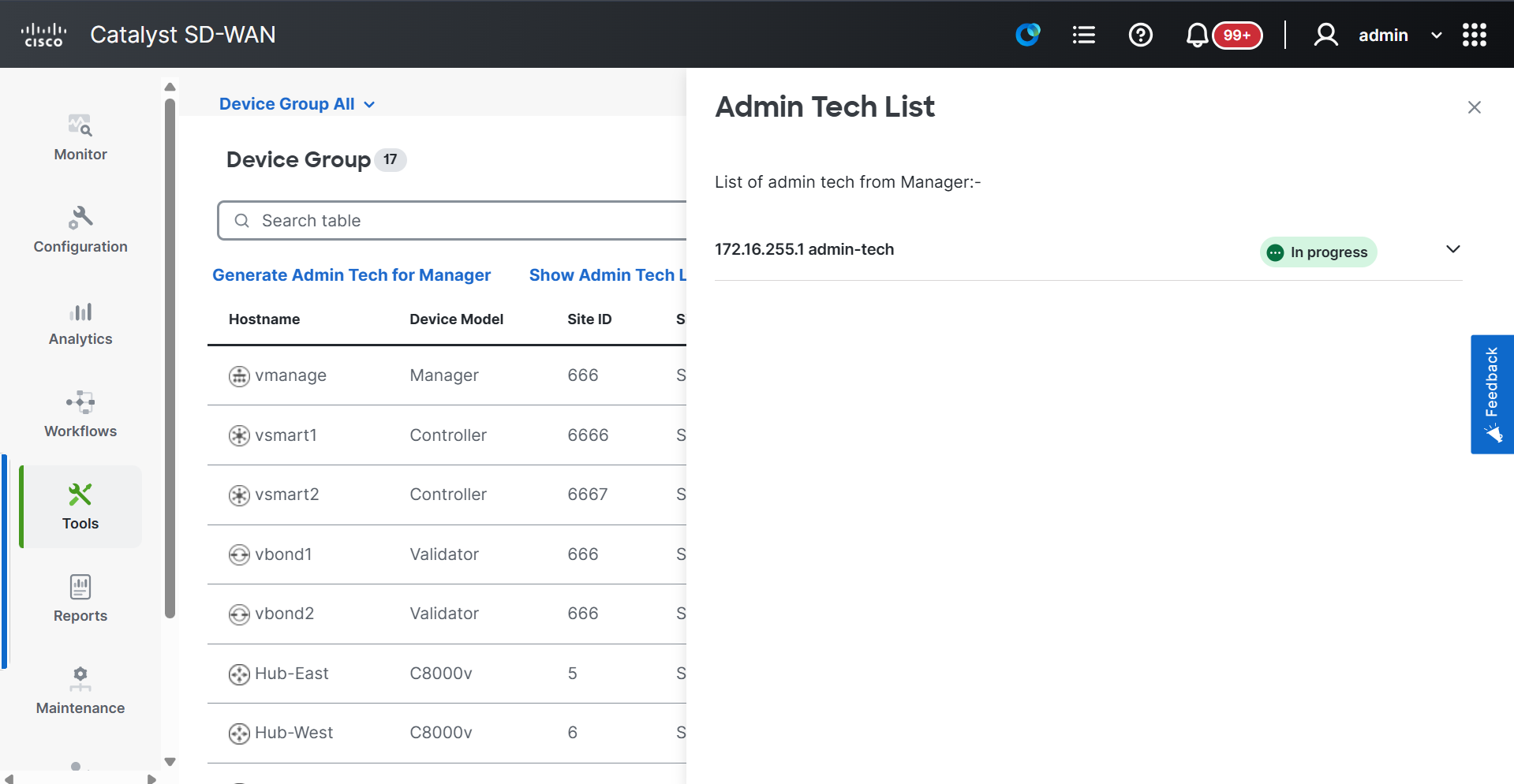Screen dimensions: 1514x784
Task: Open the Feedback panel on the right edge
Action: click(x=1491, y=394)
